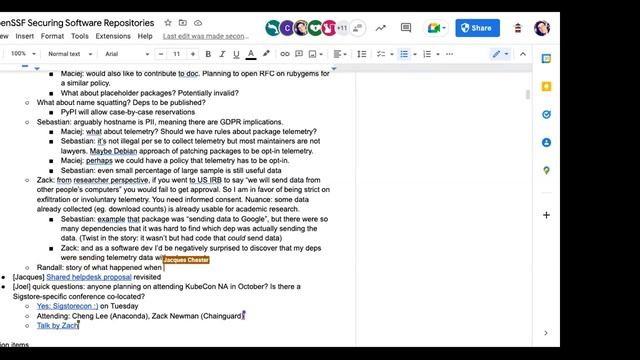
Task: Move document to a folder
Action: point(183,23)
